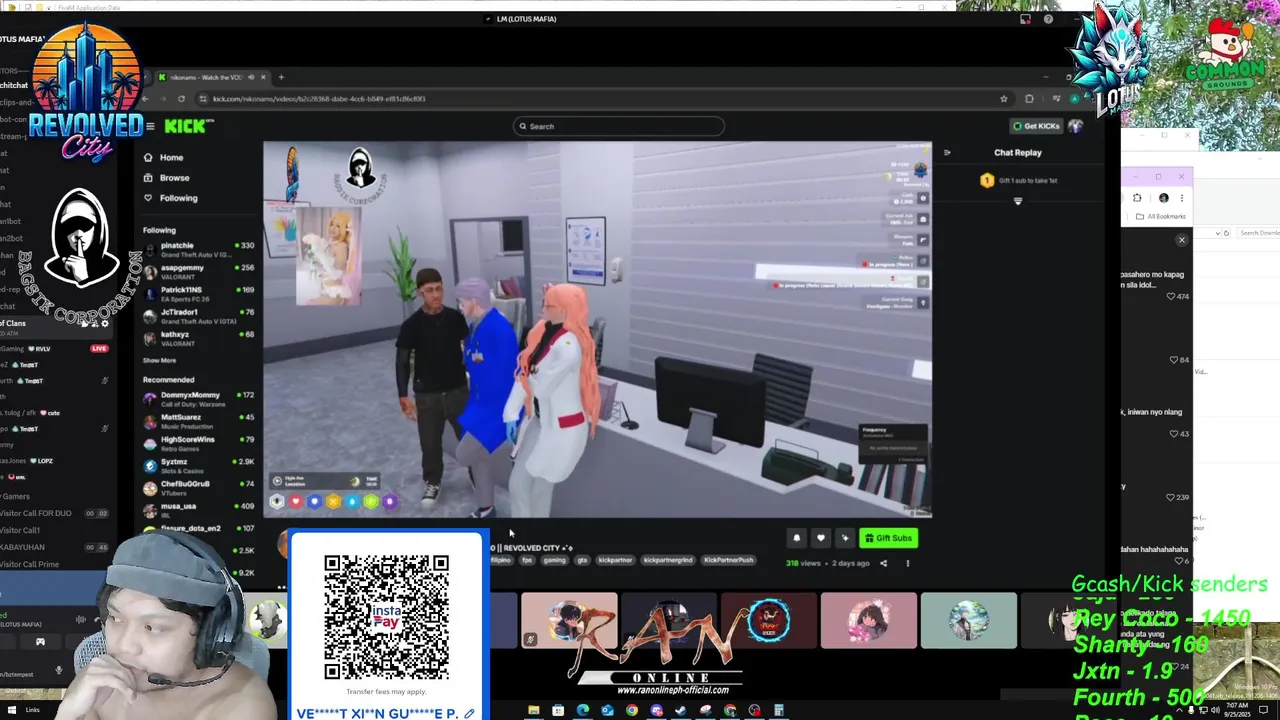
Task: Like the comment with 84 hearts
Action: coord(1174,360)
